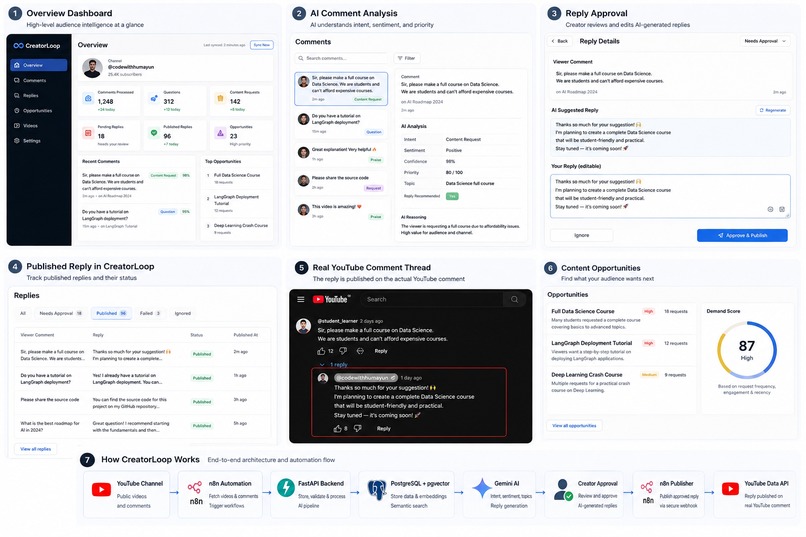Select the 'This video is amazing!' comment
Screen dimensions: 806x537
341,211
